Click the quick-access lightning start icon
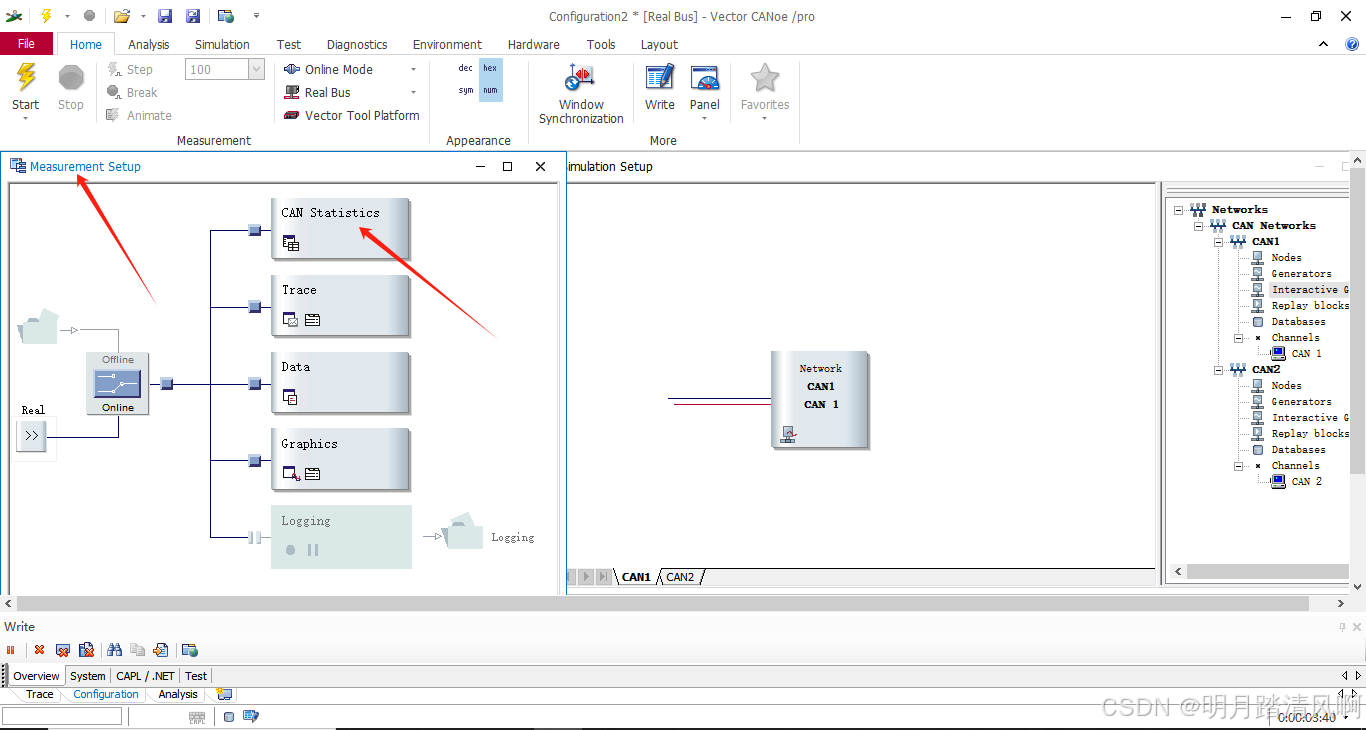 click(46, 16)
